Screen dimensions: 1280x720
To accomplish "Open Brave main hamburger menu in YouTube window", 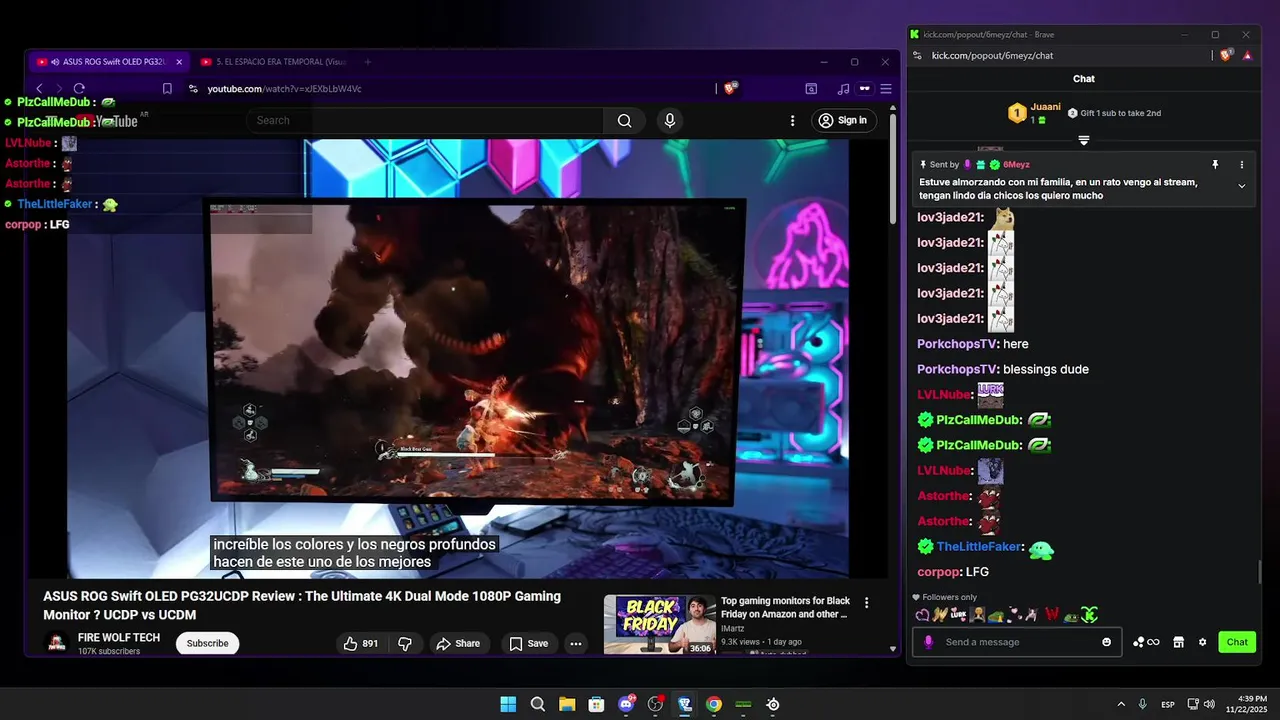I will pyautogui.click(x=885, y=88).
